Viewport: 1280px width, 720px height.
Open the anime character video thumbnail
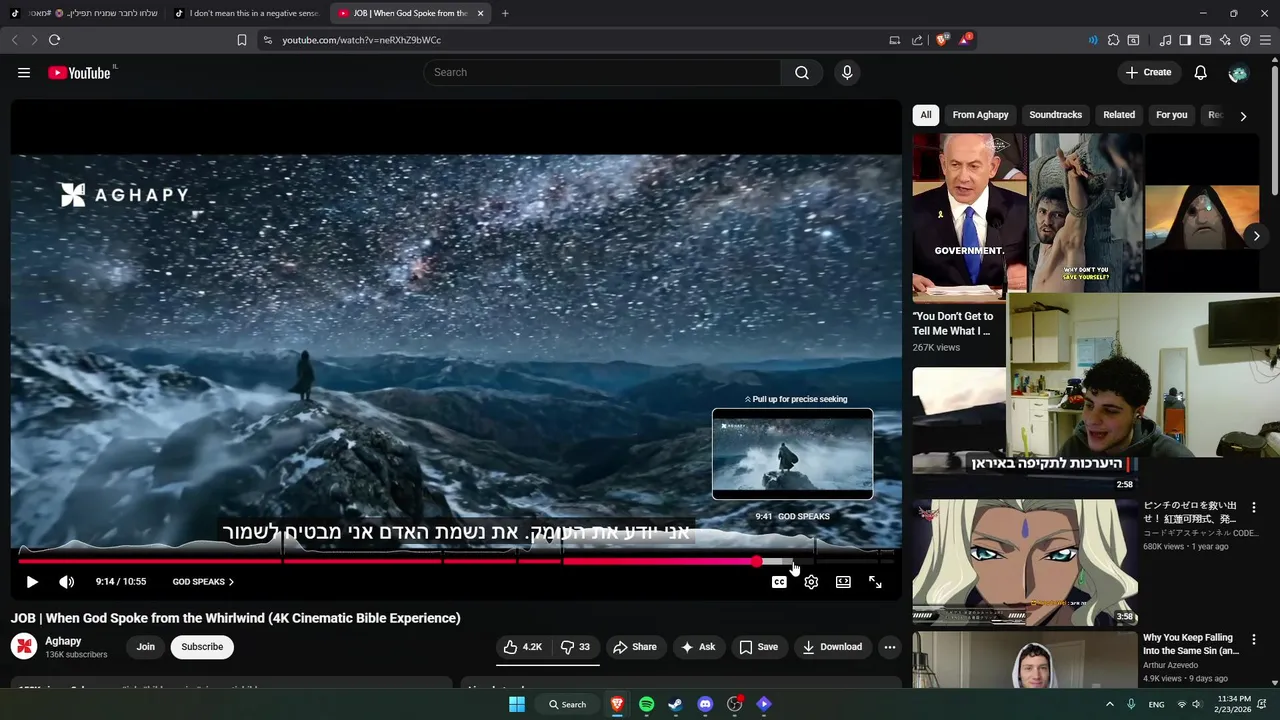click(x=1024, y=563)
